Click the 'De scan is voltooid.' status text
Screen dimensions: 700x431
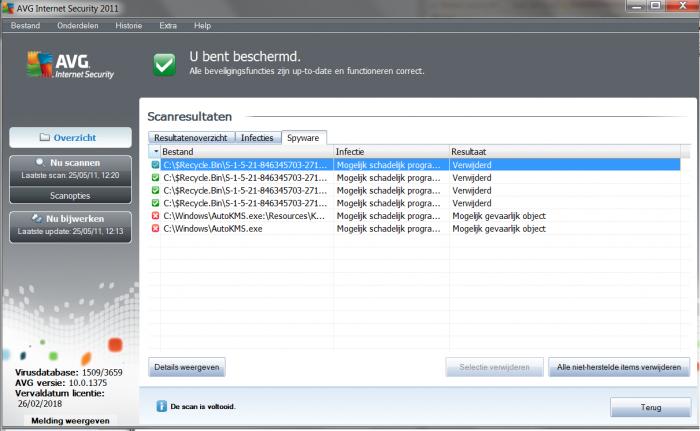203,406
